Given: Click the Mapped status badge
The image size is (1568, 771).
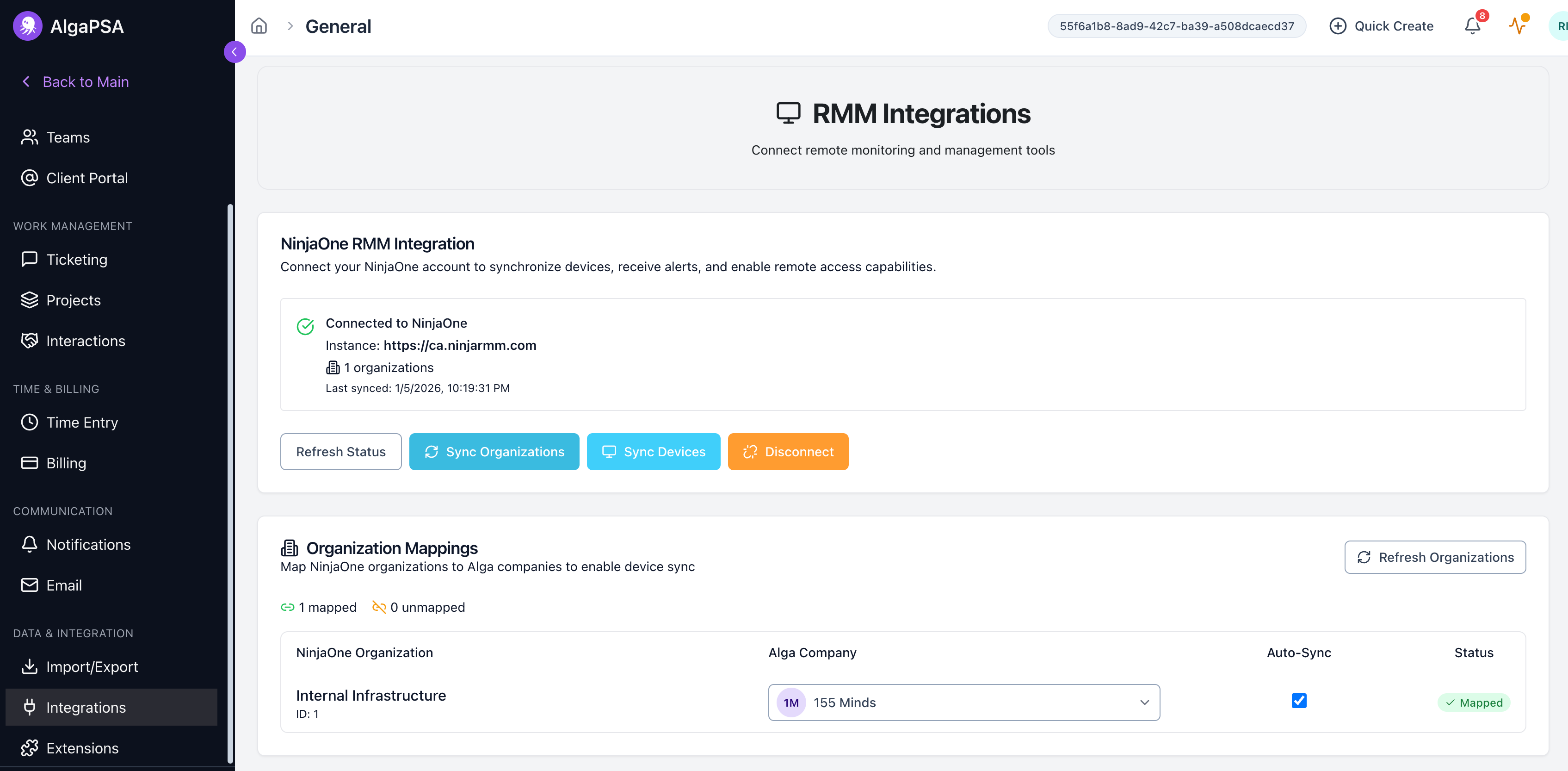Looking at the screenshot, I should (1474, 702).
